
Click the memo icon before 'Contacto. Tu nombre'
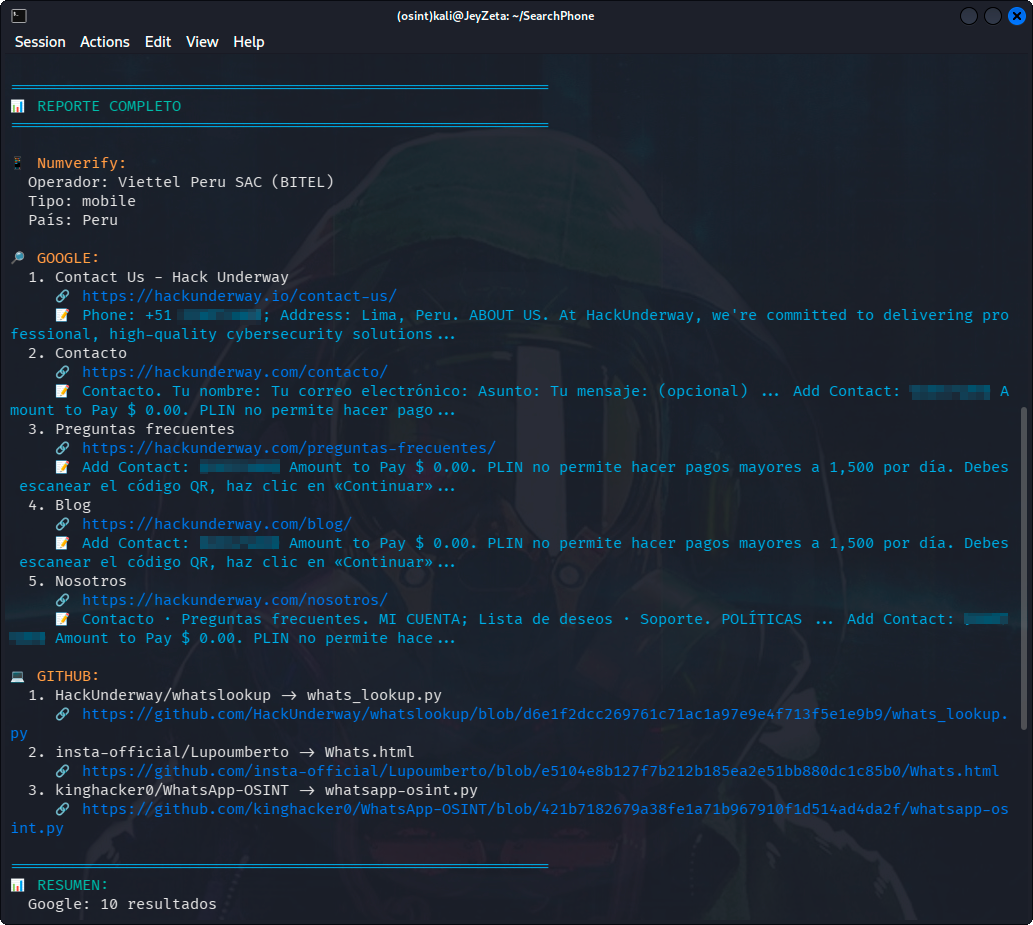[63, 391]
